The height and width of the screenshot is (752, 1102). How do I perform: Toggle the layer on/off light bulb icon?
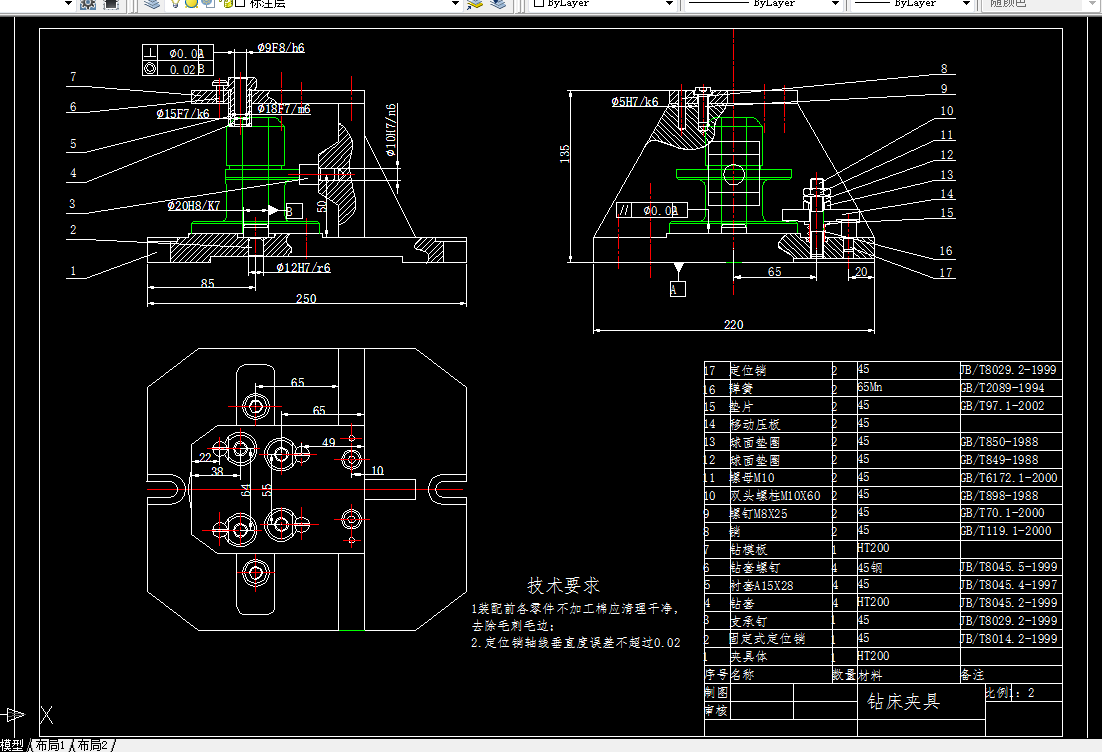[x=176, y=4]
